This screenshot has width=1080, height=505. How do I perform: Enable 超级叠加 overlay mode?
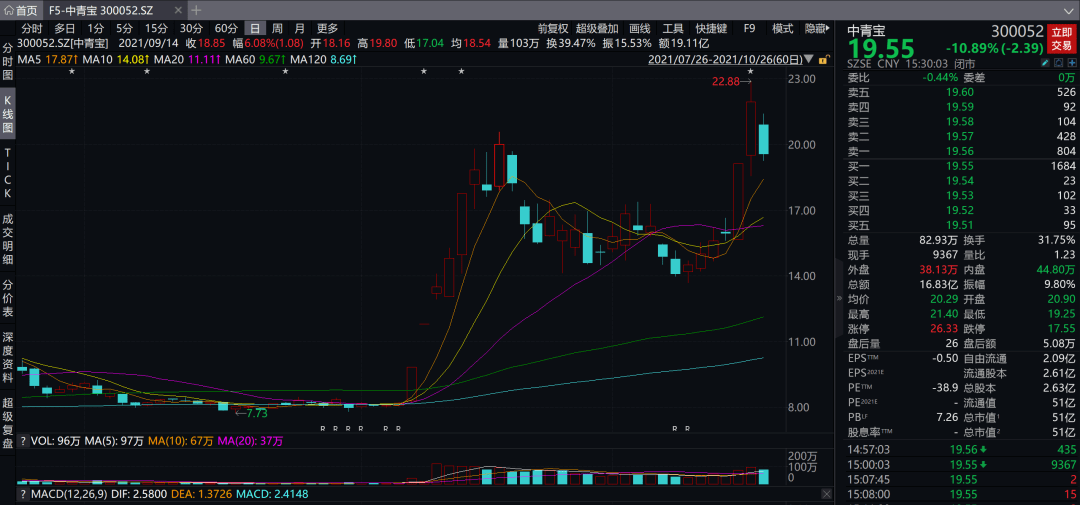point(597,28)
